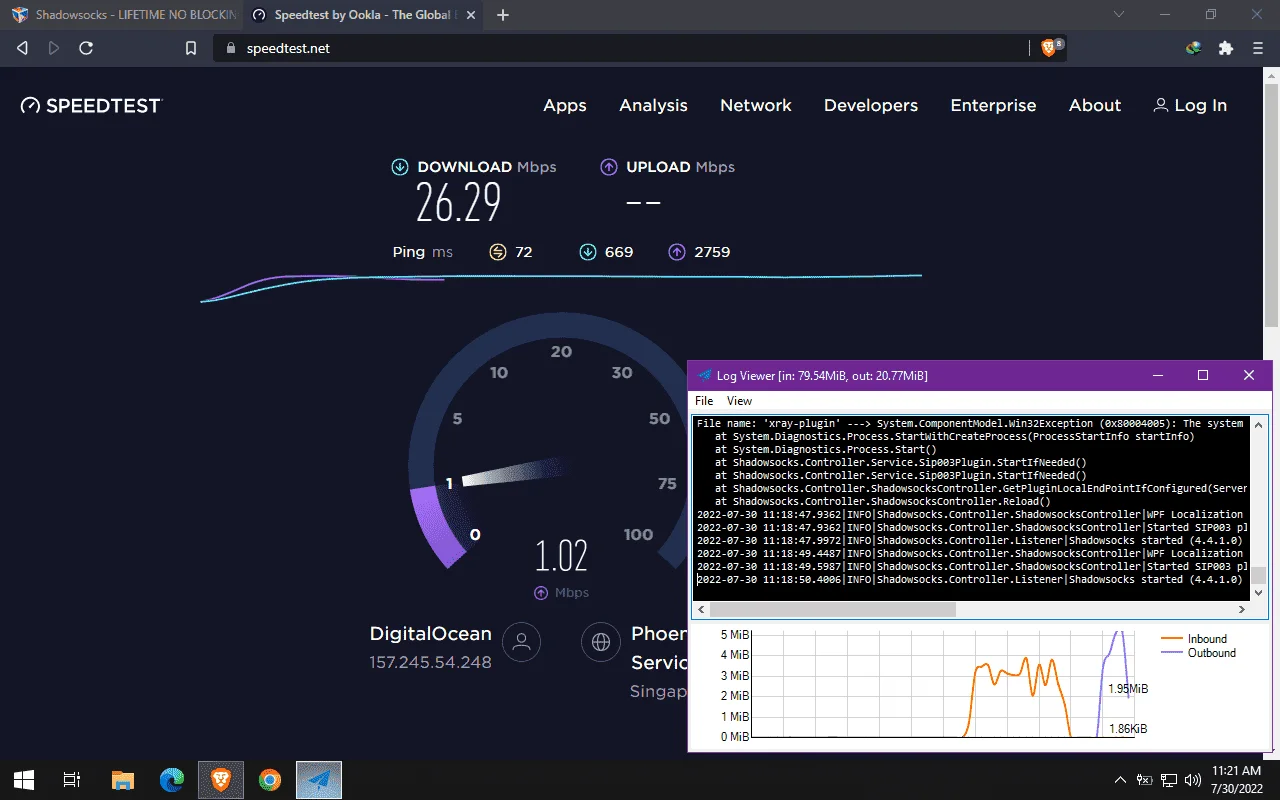Click the IP address 157.245.54.248
Image resolution: width=1280 pixels, height=800 pixels.
pyautogui.click(x=430, y=663)
